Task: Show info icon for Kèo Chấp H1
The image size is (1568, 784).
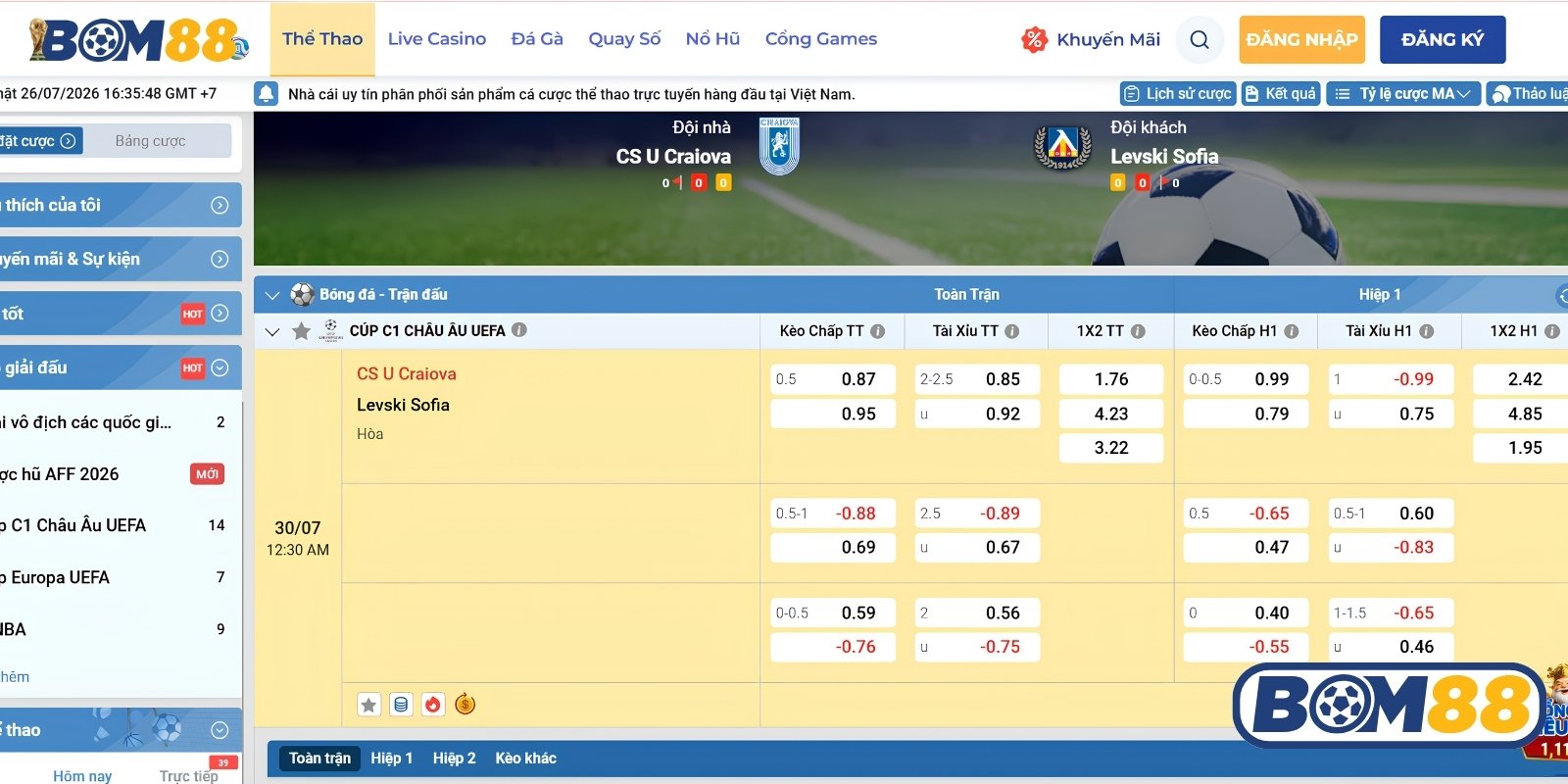Action: coord(1292,331)
